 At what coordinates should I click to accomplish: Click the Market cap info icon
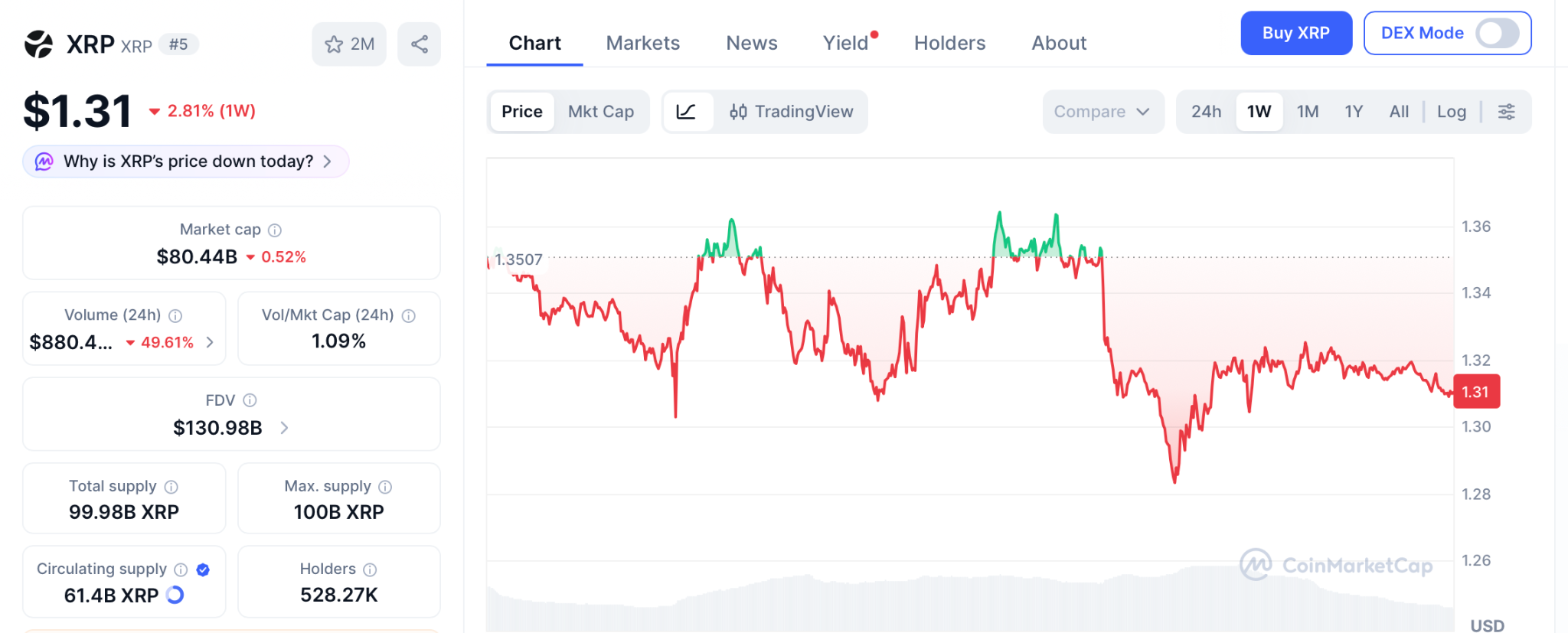coord(276,230)
